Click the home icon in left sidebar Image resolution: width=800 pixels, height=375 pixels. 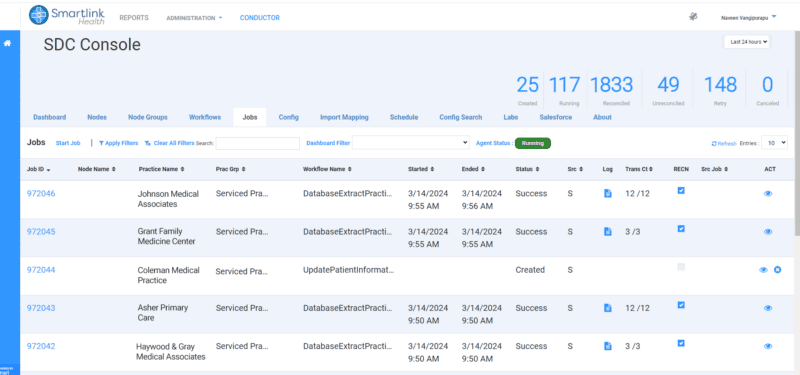point(8,43)
